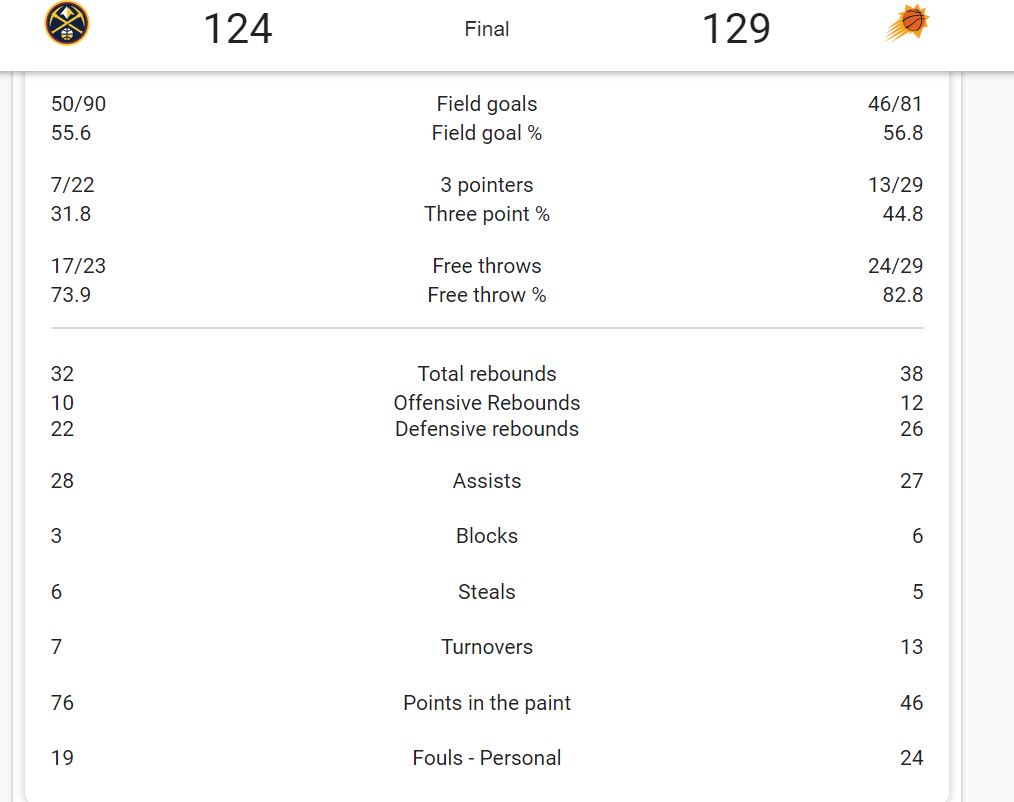This screenshot has width=1014, height=802.
Task: Click the Defensive rebounds label
Action: 487,429
